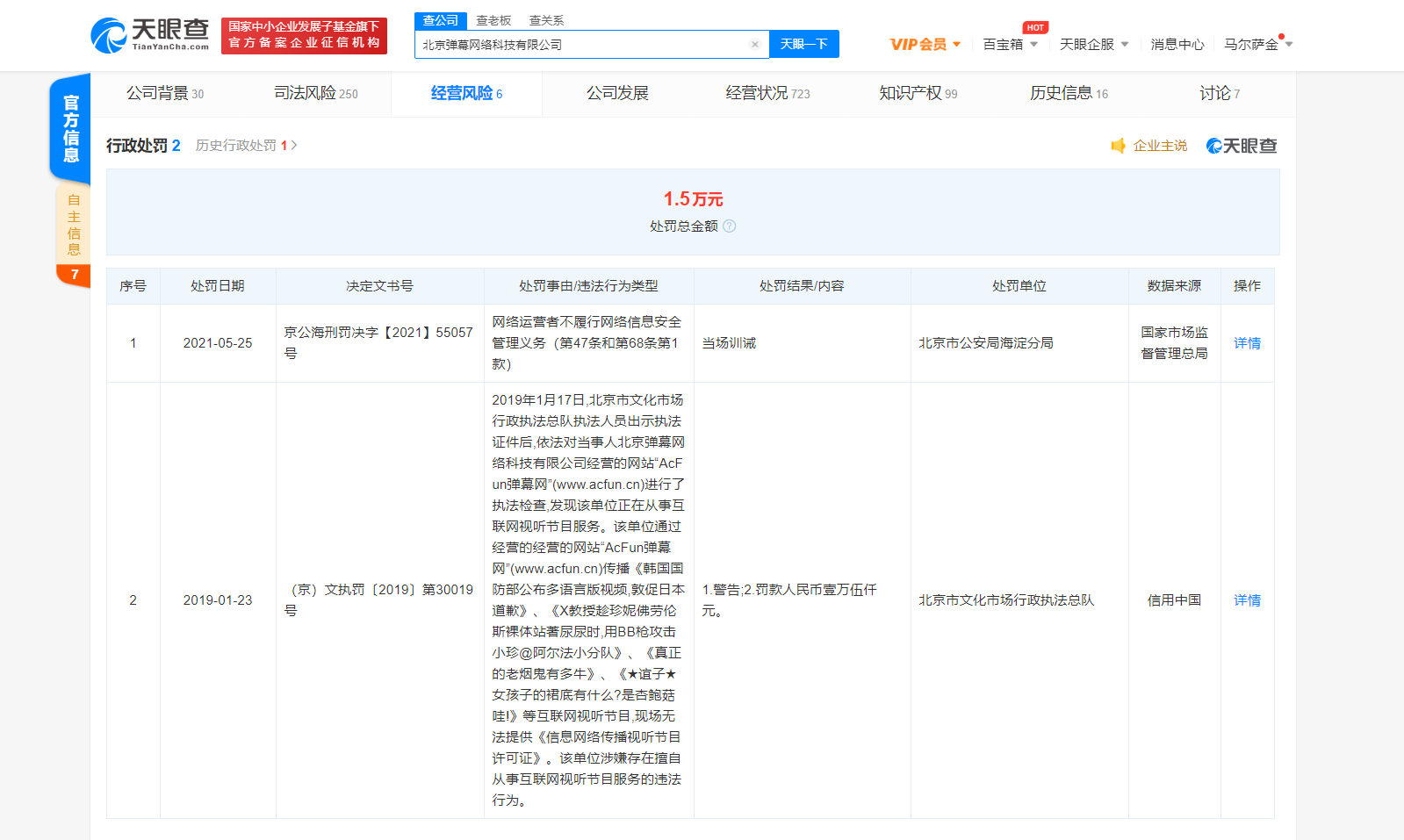Screen dimensions: 1404x840
Task: Open the 讨论 7 tab
Action: pyautogui.click(x=1220, y=93)
